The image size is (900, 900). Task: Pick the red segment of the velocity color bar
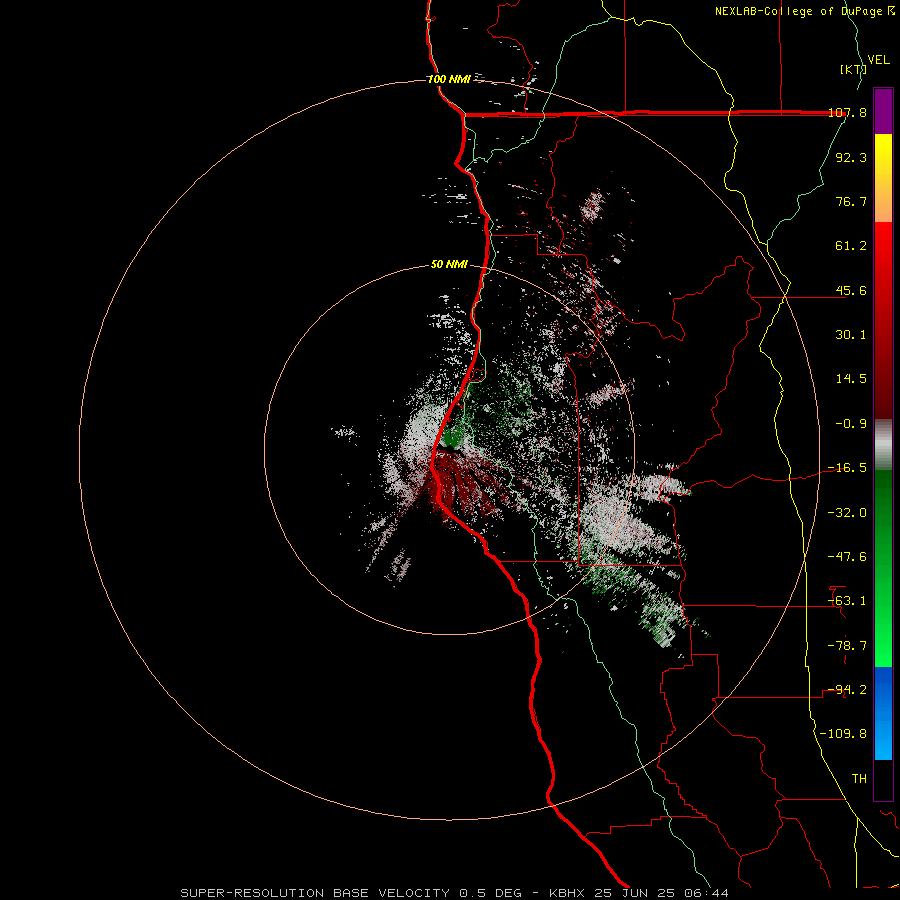[883, 320]
